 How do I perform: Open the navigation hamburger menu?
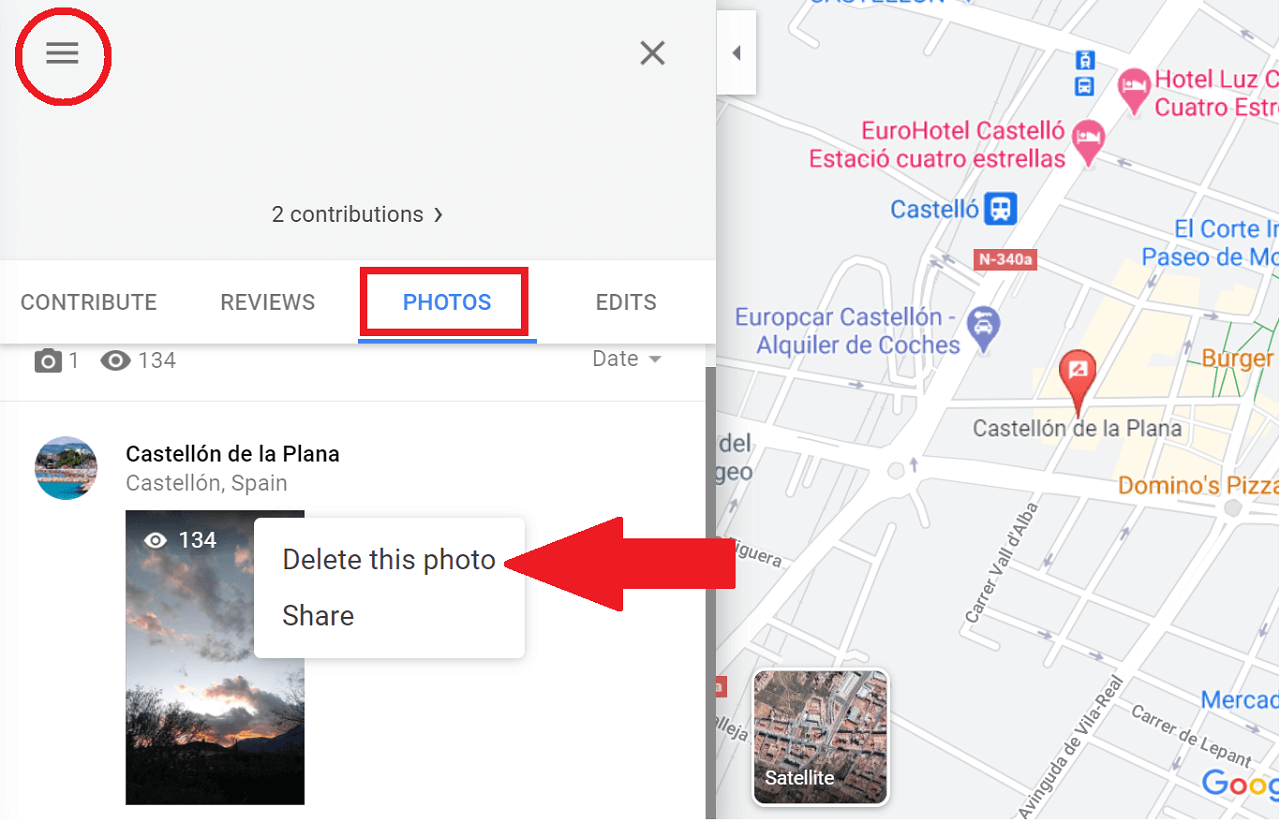point(62,54)
